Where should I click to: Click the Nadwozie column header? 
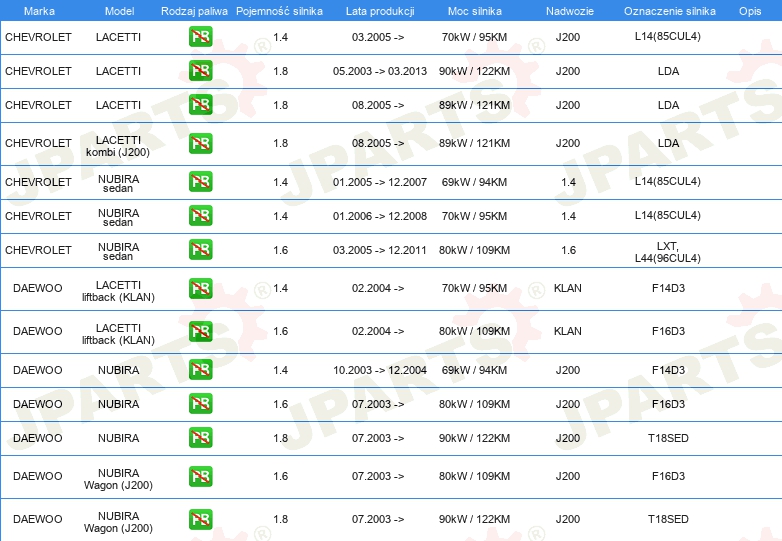click(x=570, y=11)
